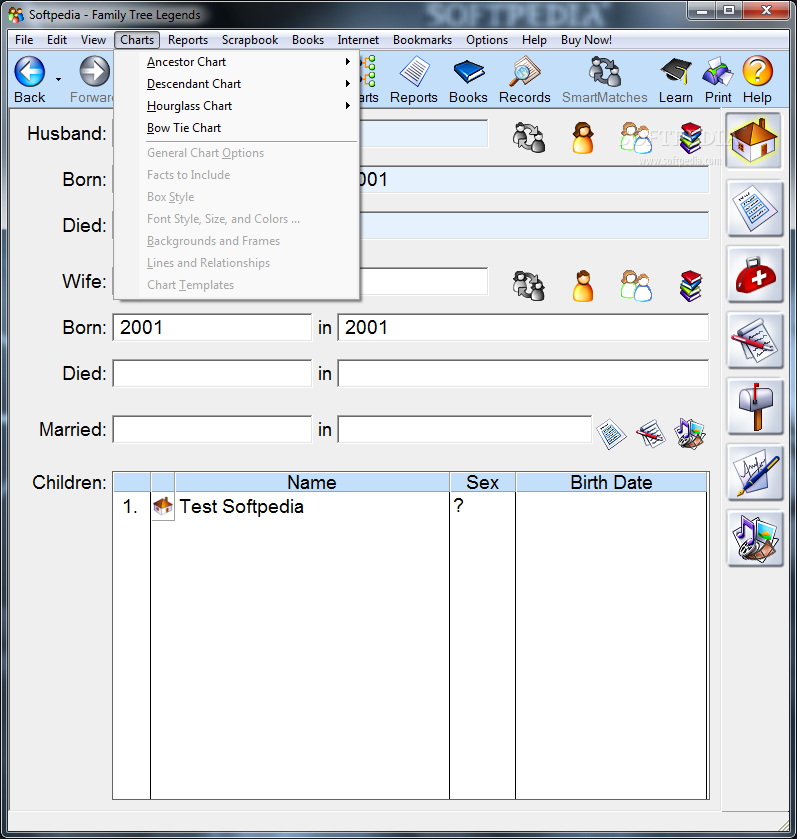Viewport: 797px width, 839px height.
Task: Click house icon beside Test Softpedia
Action: (x=163, y=506)
